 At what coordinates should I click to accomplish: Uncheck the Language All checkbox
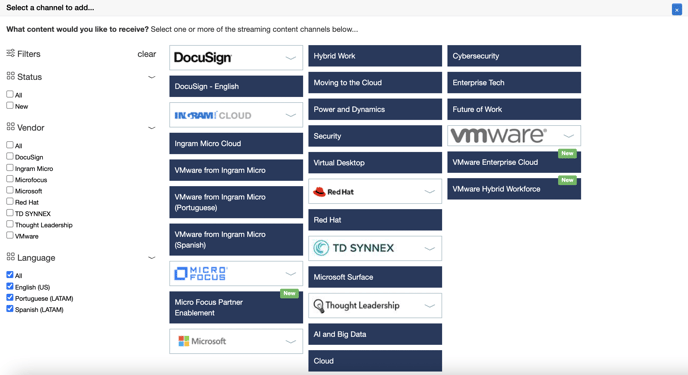(10, 275)
